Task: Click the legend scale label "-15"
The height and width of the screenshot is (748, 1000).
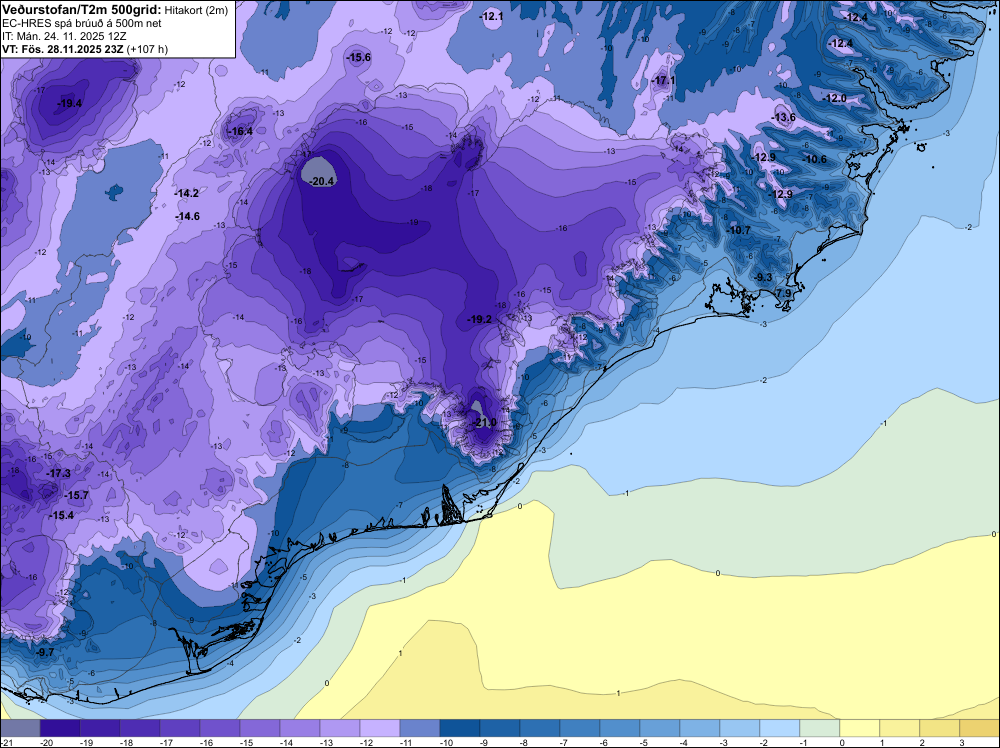Action: [x=246, y=742]
